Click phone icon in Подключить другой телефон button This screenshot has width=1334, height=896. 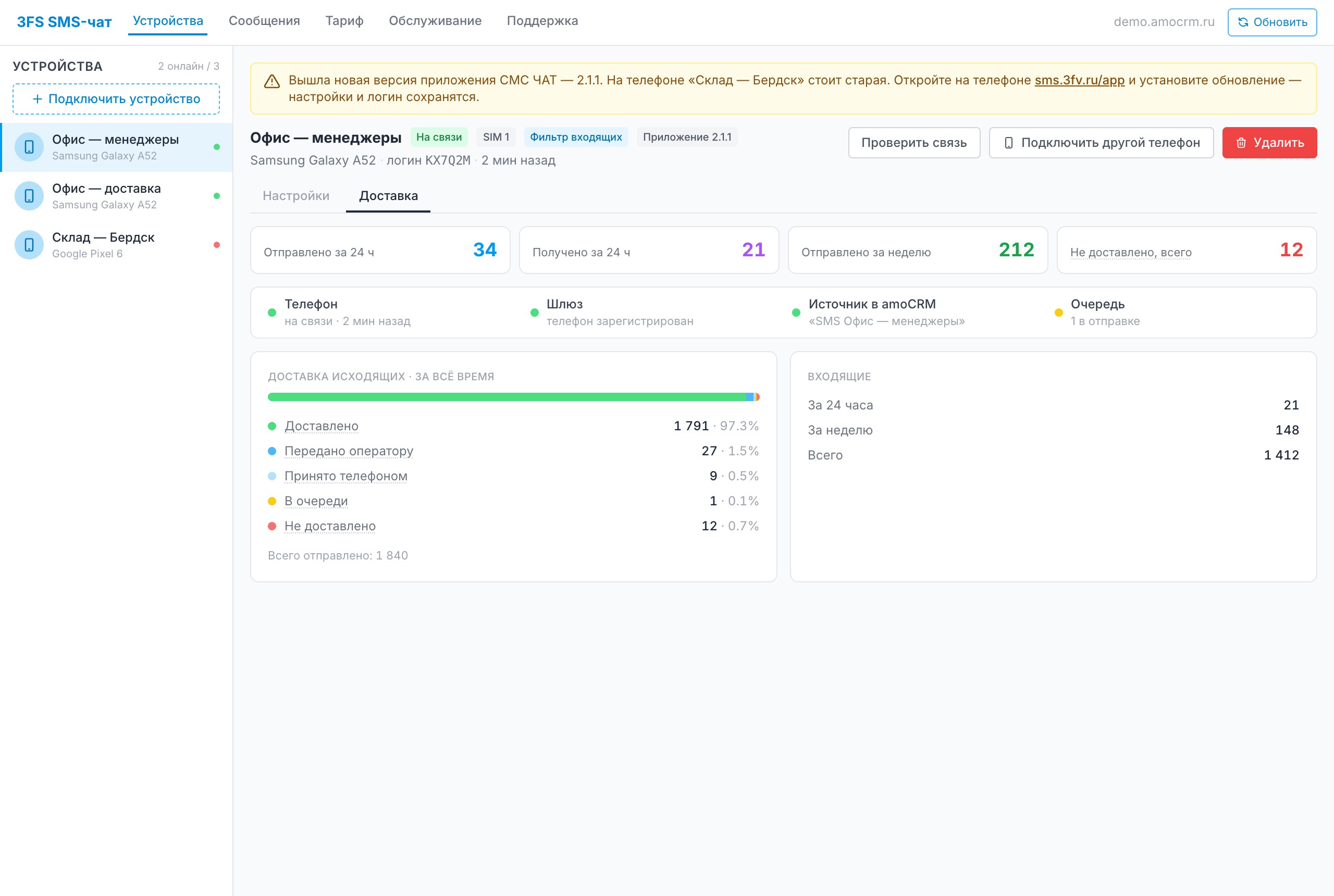point(1009,143)
